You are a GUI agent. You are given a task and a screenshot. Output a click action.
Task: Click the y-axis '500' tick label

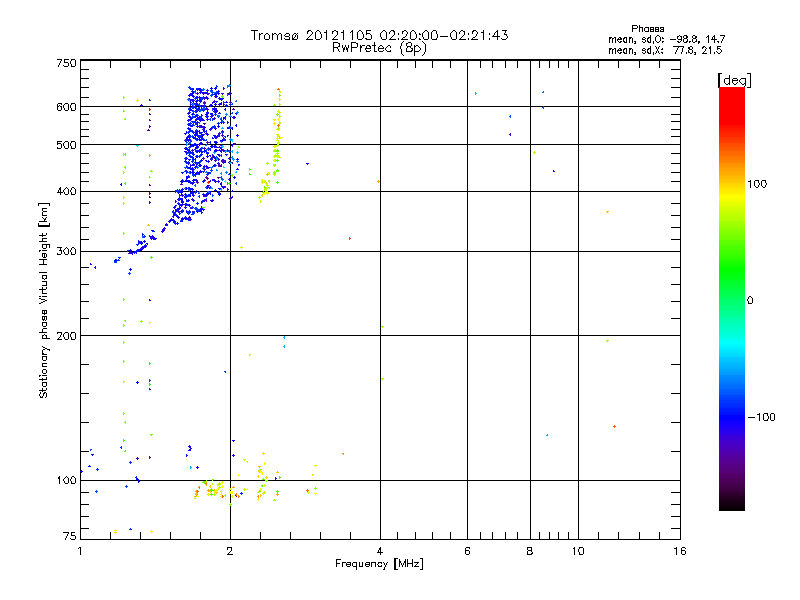(x=66, y=145)
